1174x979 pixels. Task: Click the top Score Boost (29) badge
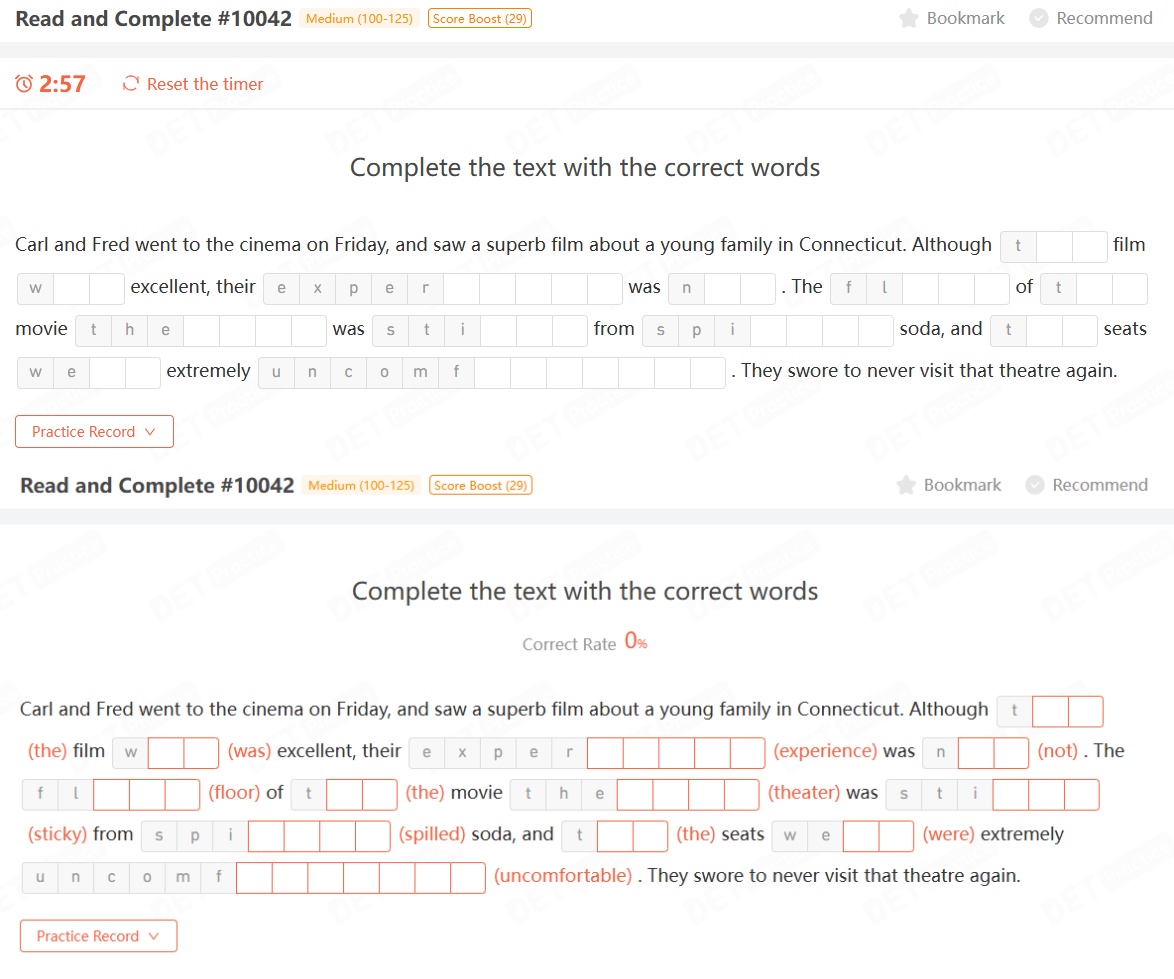(480, 19)
